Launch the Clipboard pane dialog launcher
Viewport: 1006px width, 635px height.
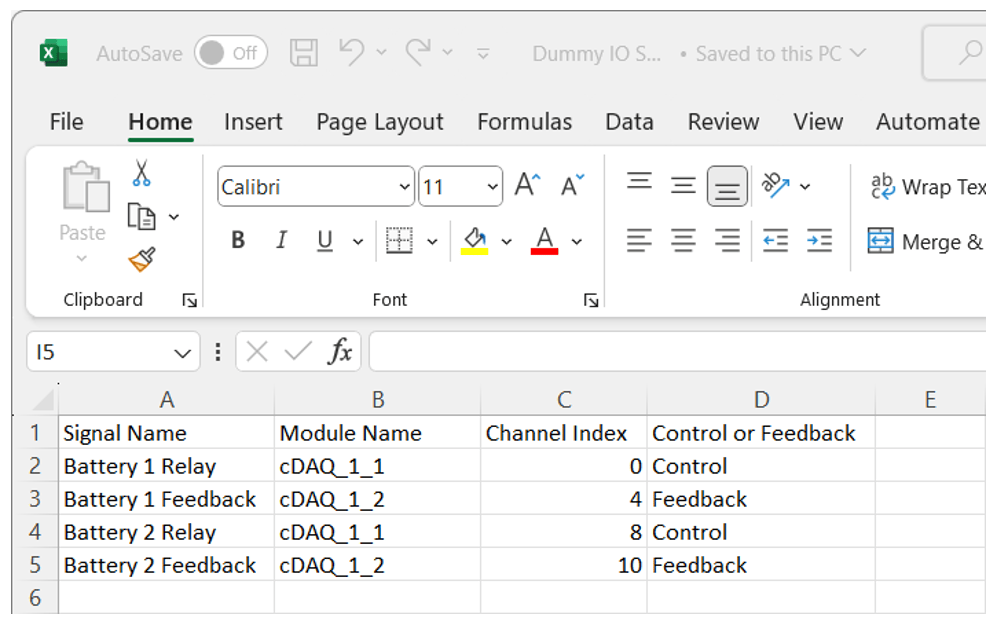[189, 300]
